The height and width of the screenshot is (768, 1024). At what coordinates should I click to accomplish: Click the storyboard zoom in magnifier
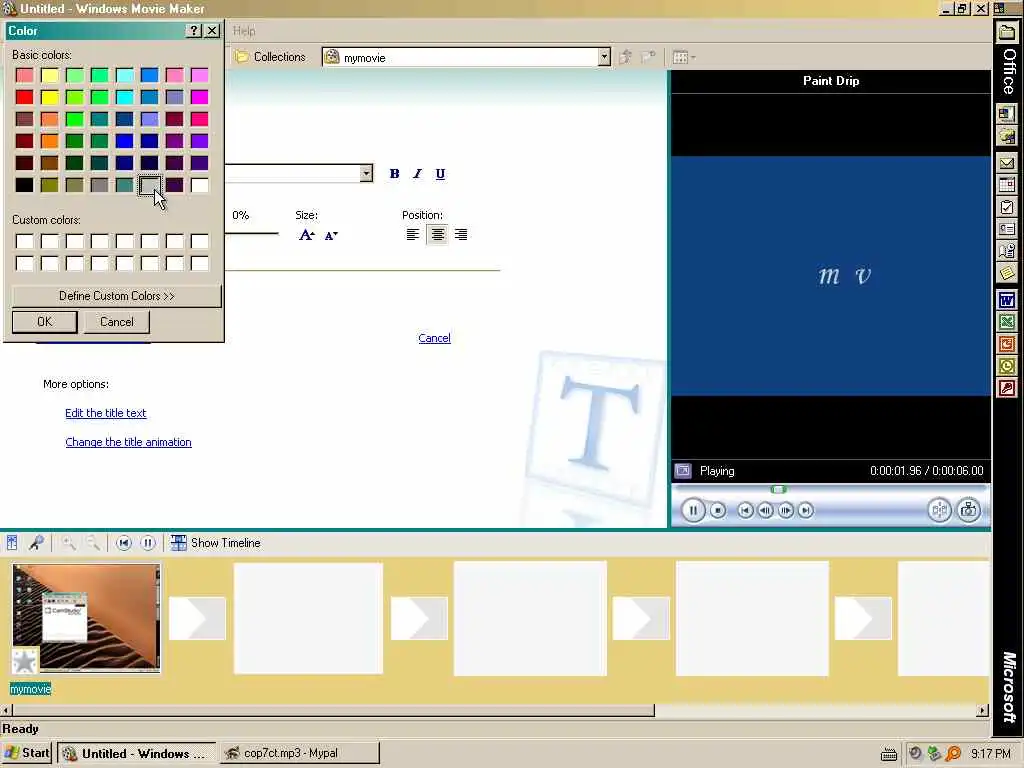coord(68,543)
